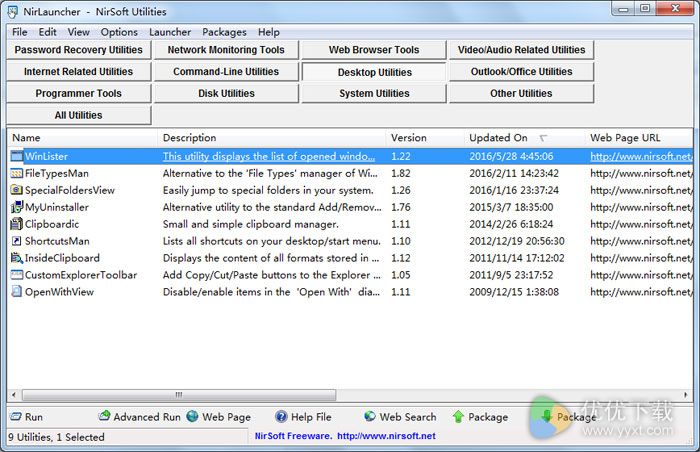Open the Launcher menu
Screen dimensions: 700x452
coord(170,32)
